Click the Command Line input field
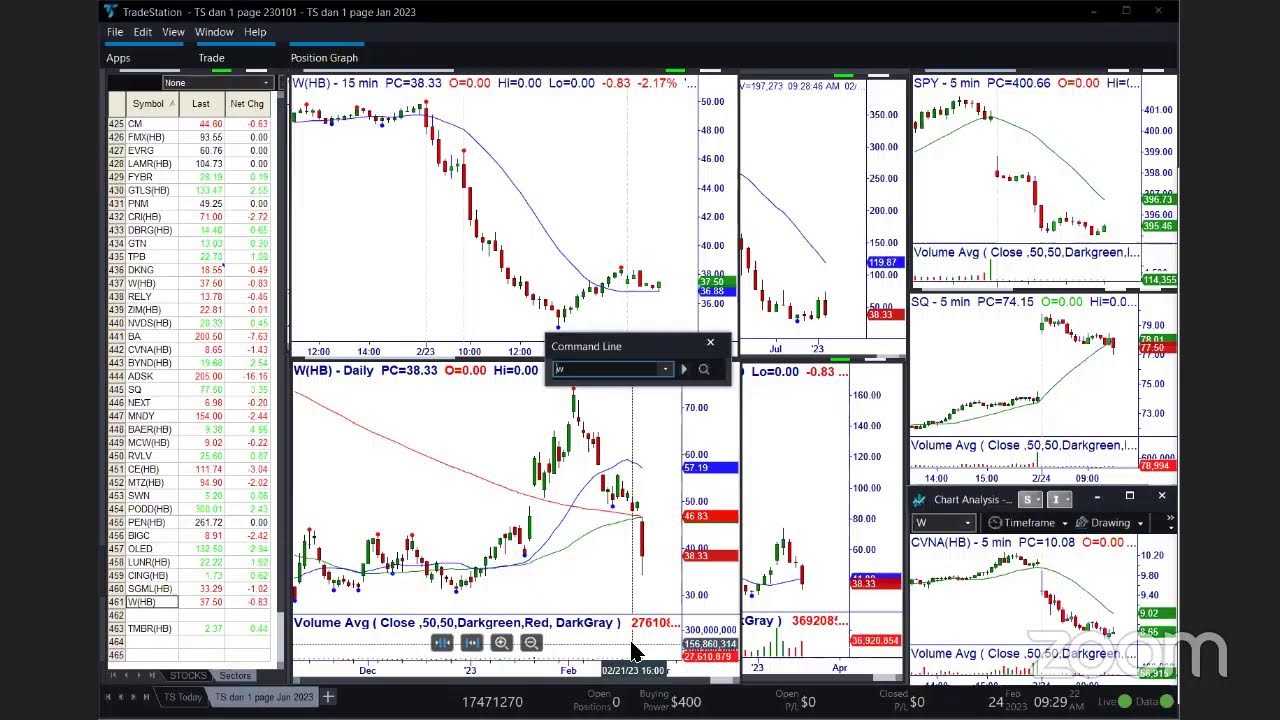This screenshot has height=720, width=1280. tap(606, 370)
